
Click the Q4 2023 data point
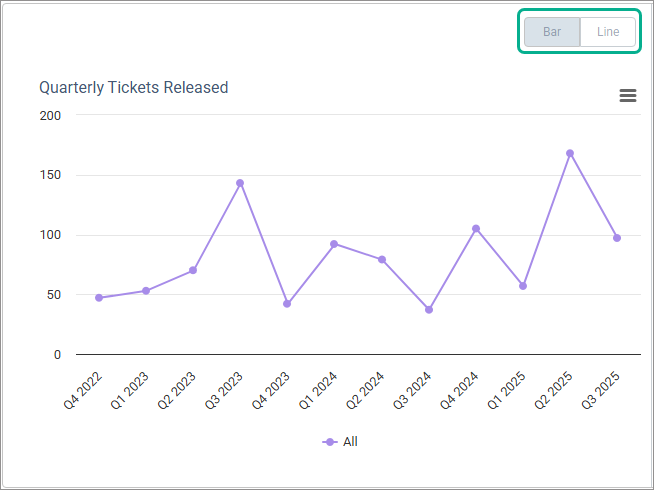click(x=287, y=304)
